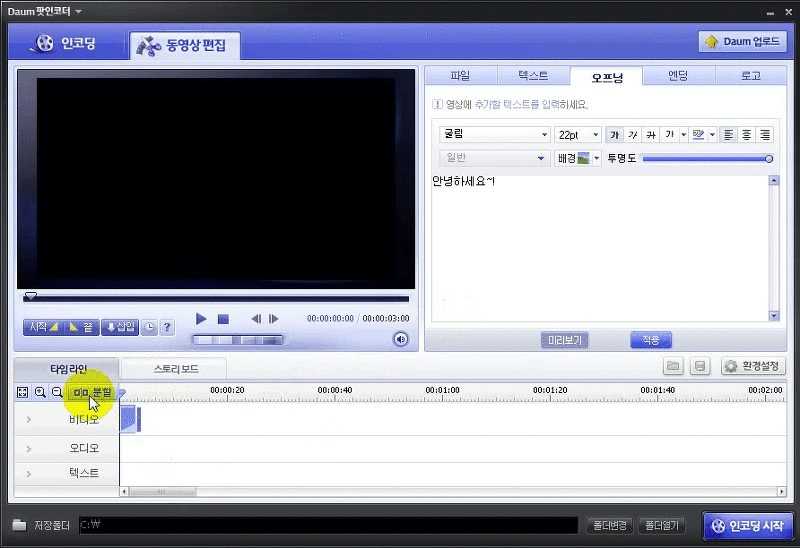Click the 분할 split button
The width and height of the screenshot is (800, 548).
92,392
